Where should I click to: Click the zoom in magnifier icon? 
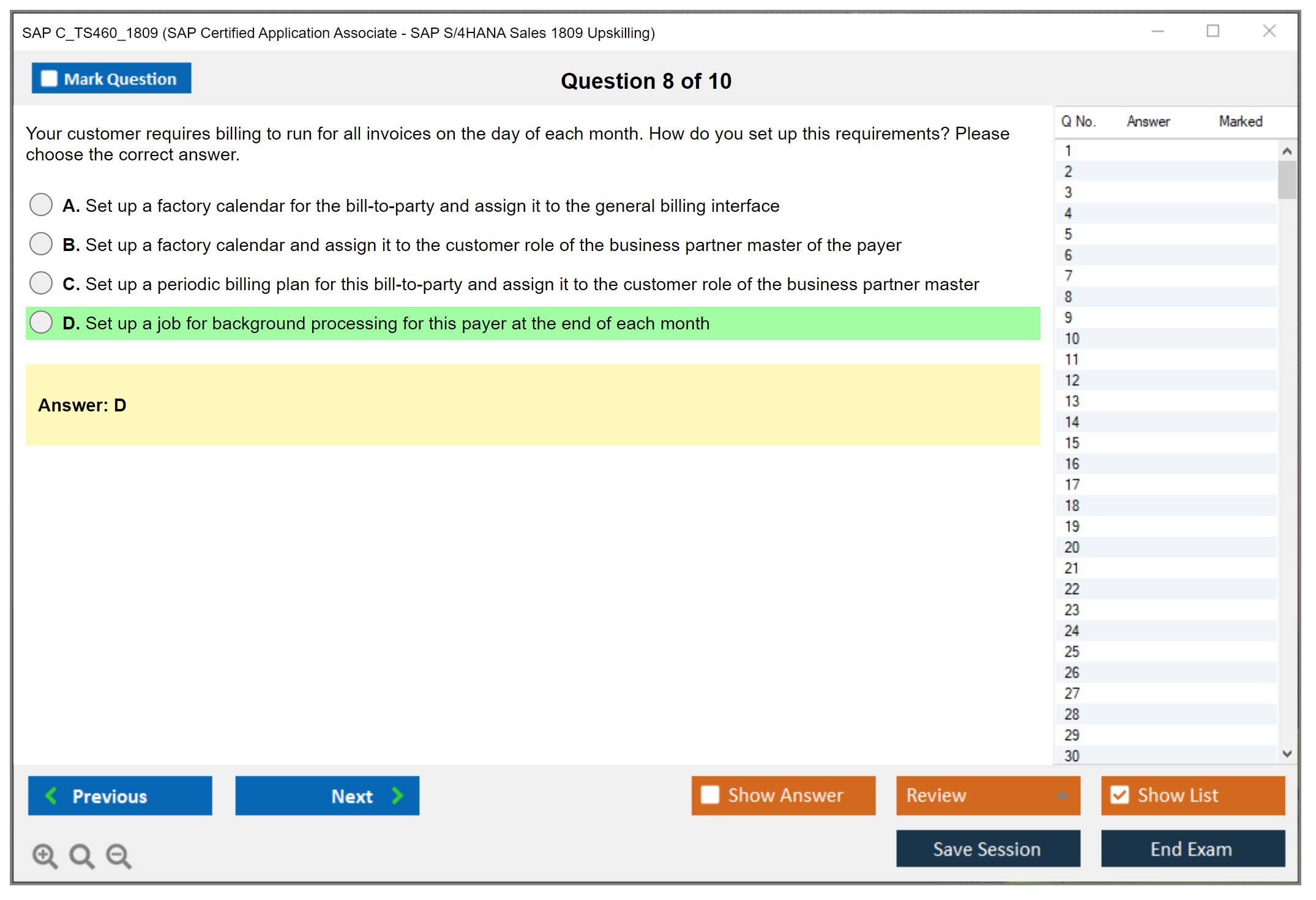point(45,855)
